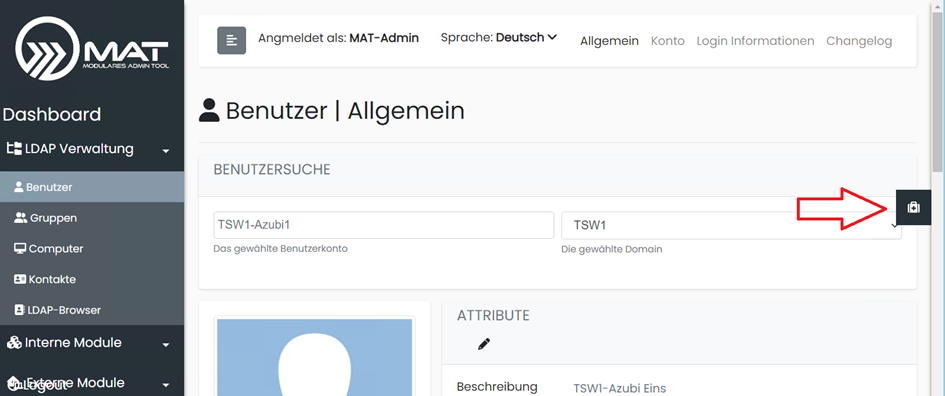
Task: Click the tree icon beside LDAP Verwaltung
Action: point(14,148)
